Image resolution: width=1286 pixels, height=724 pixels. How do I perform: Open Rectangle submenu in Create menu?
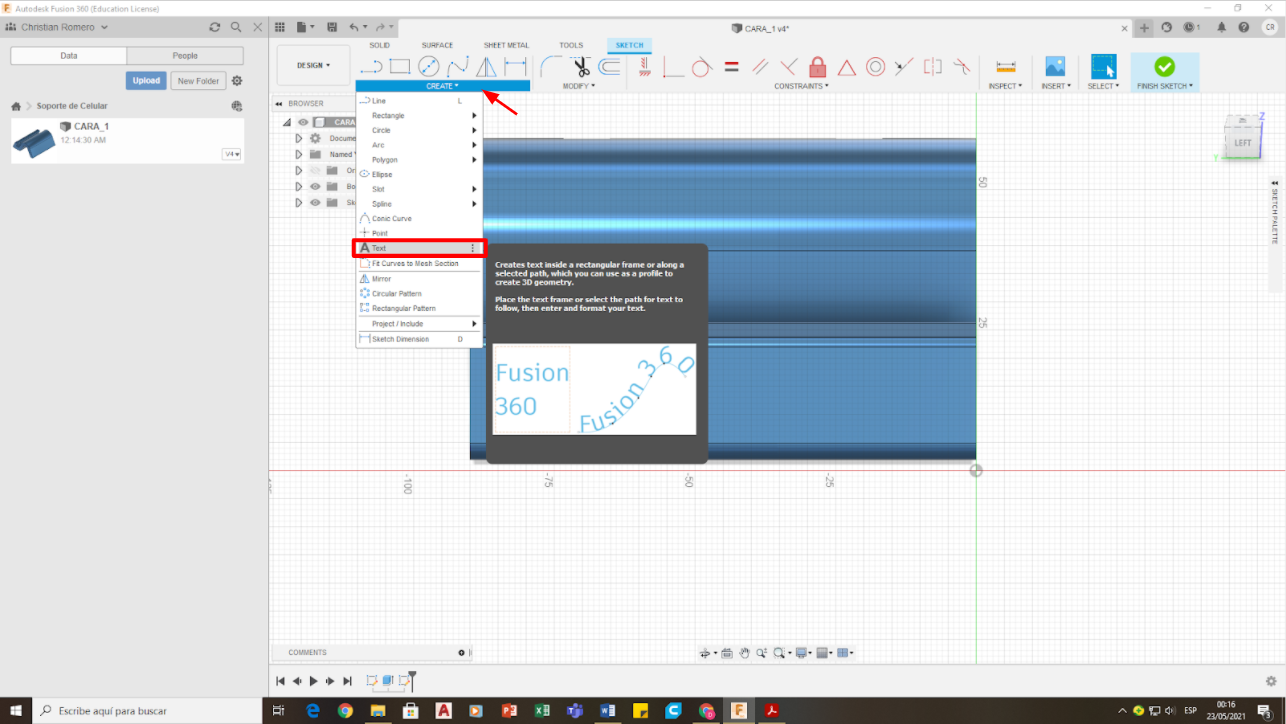pos(419,116)
